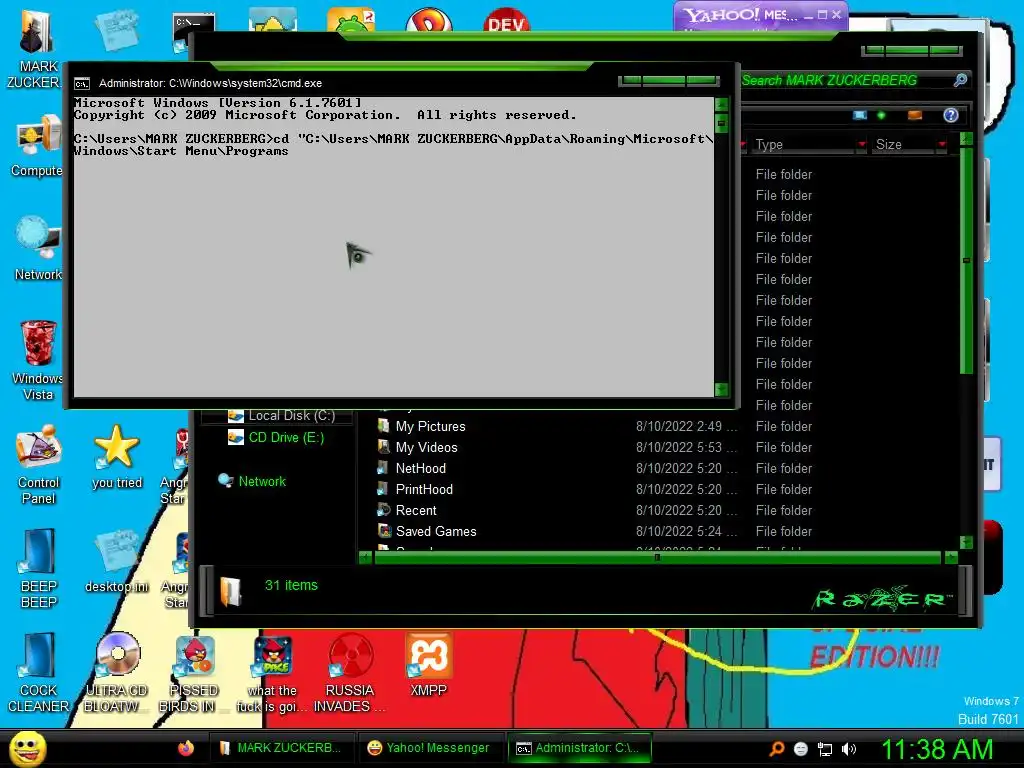1024x768 pixels.
Task: Open the Computer desktop icon
Action: coord(38,147)
